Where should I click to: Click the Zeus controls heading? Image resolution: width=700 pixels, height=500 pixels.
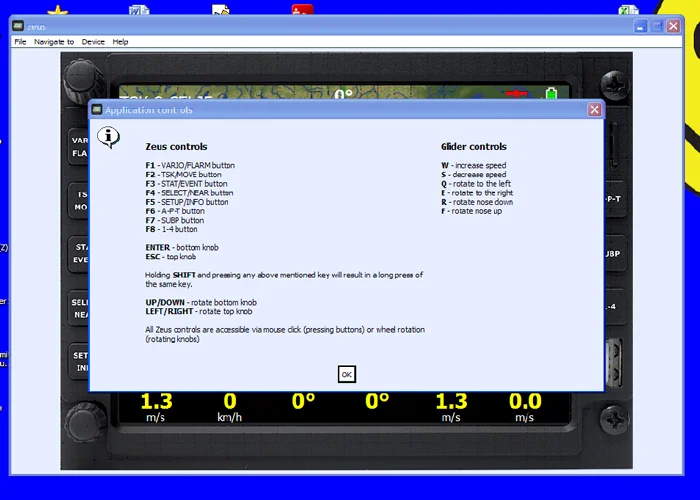[x=176, y=146]
